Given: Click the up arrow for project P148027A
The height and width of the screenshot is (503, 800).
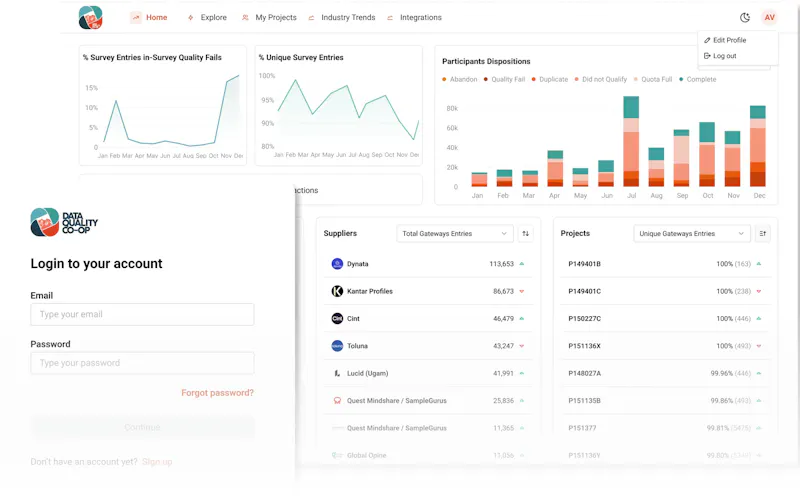Looking at the screenshot, I should pyautogui.click(x=759, y=373).
